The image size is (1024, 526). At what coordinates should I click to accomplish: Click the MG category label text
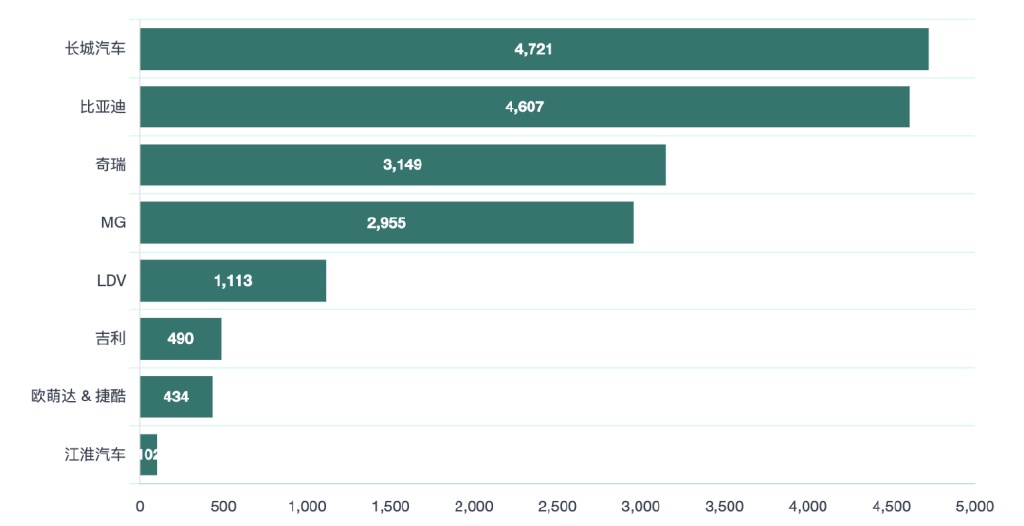pos(113,222)
